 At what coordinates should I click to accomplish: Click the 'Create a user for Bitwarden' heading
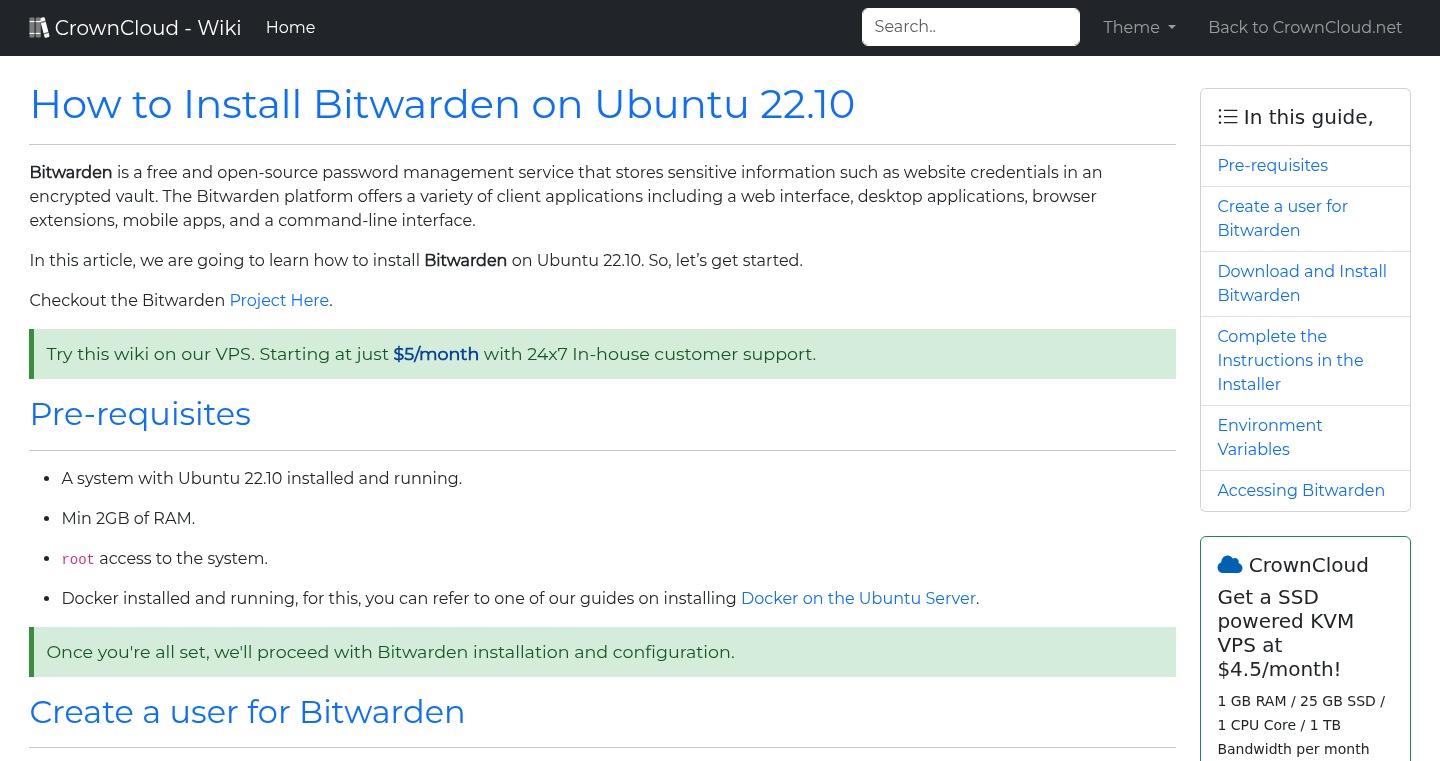point(247,711)
